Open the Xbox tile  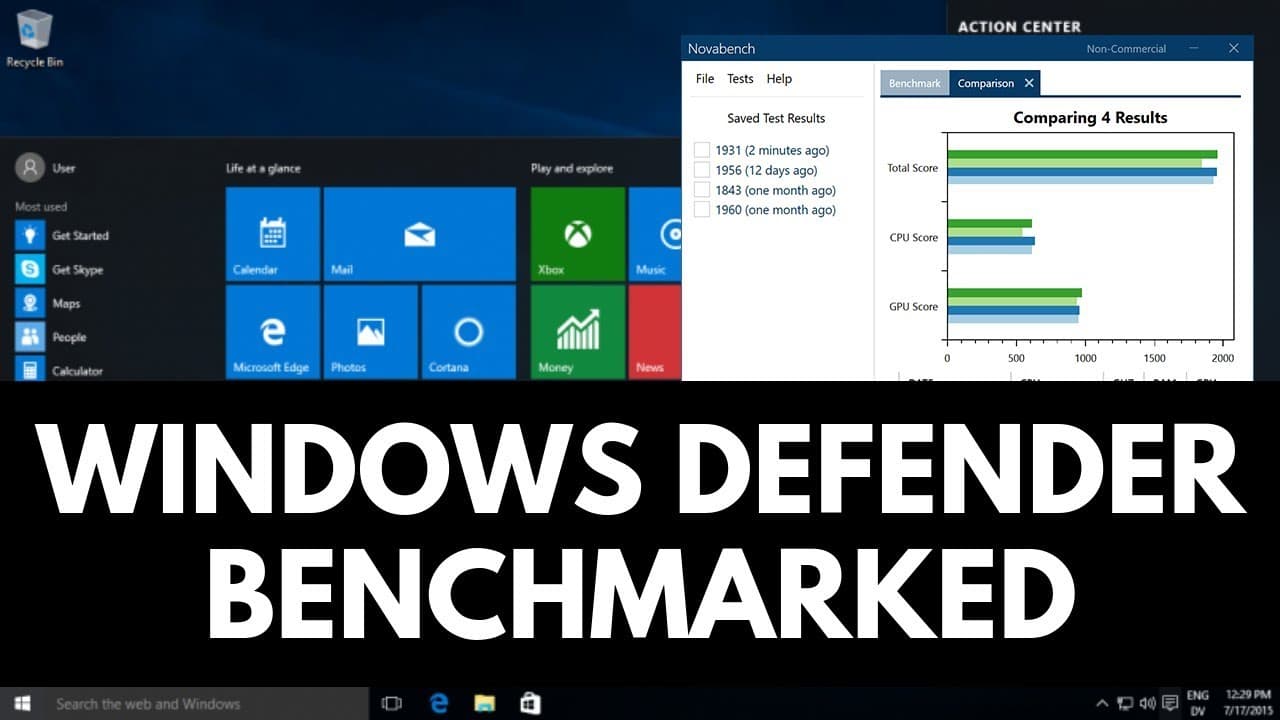pyautogui.click(x=578, y=233)
